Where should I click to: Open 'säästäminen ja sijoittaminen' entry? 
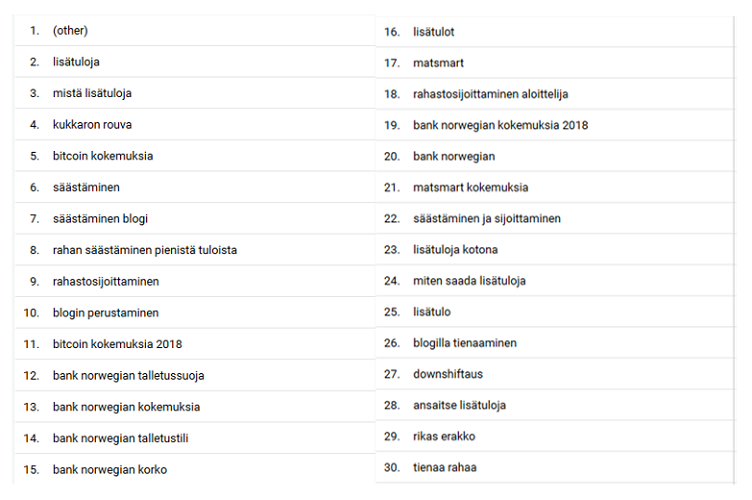coord(487,218)
